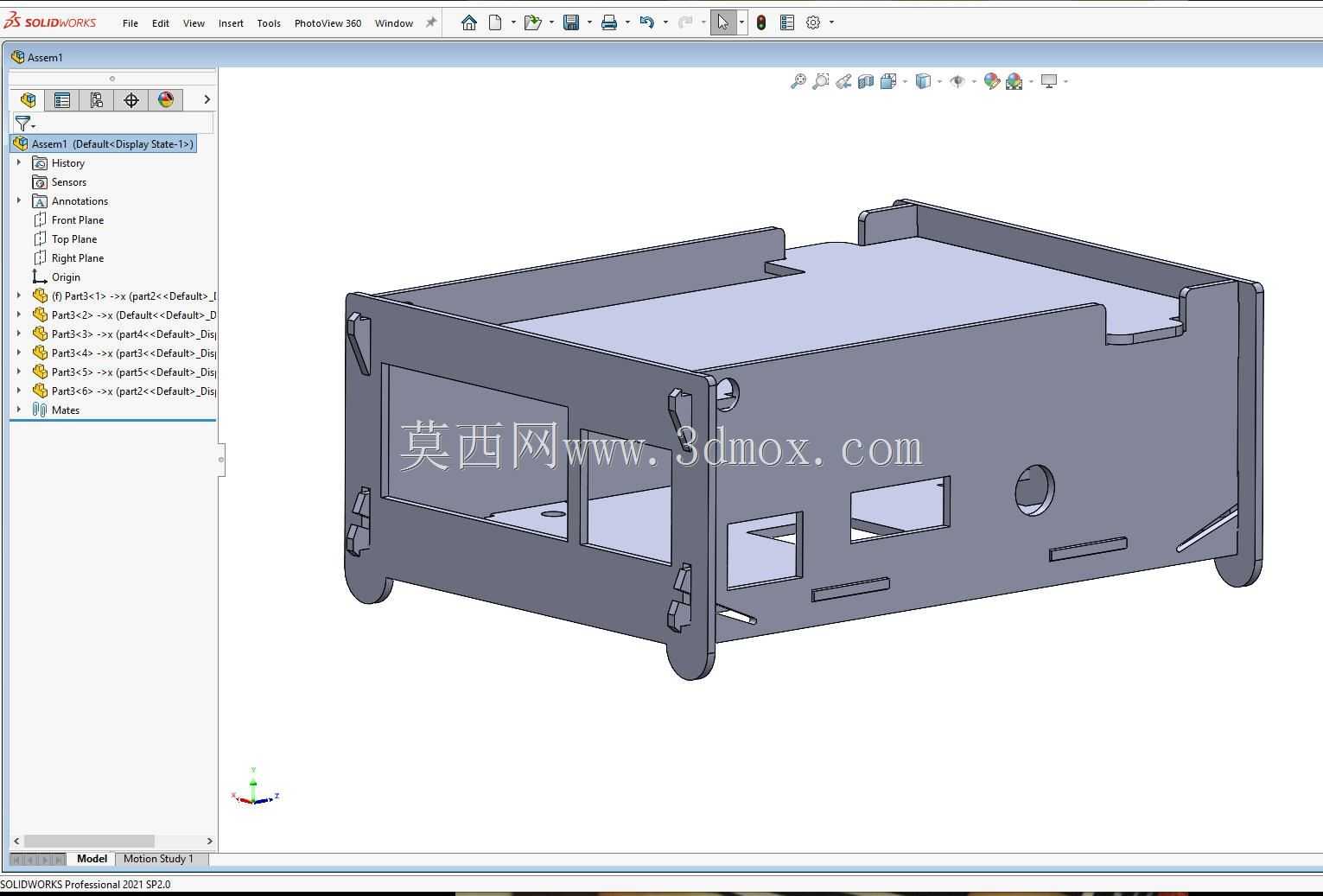Image resolution: width=1323 pixels, height=896 pixels.
Task: Expand the Mates folder
Action: (x=19, y=410)
